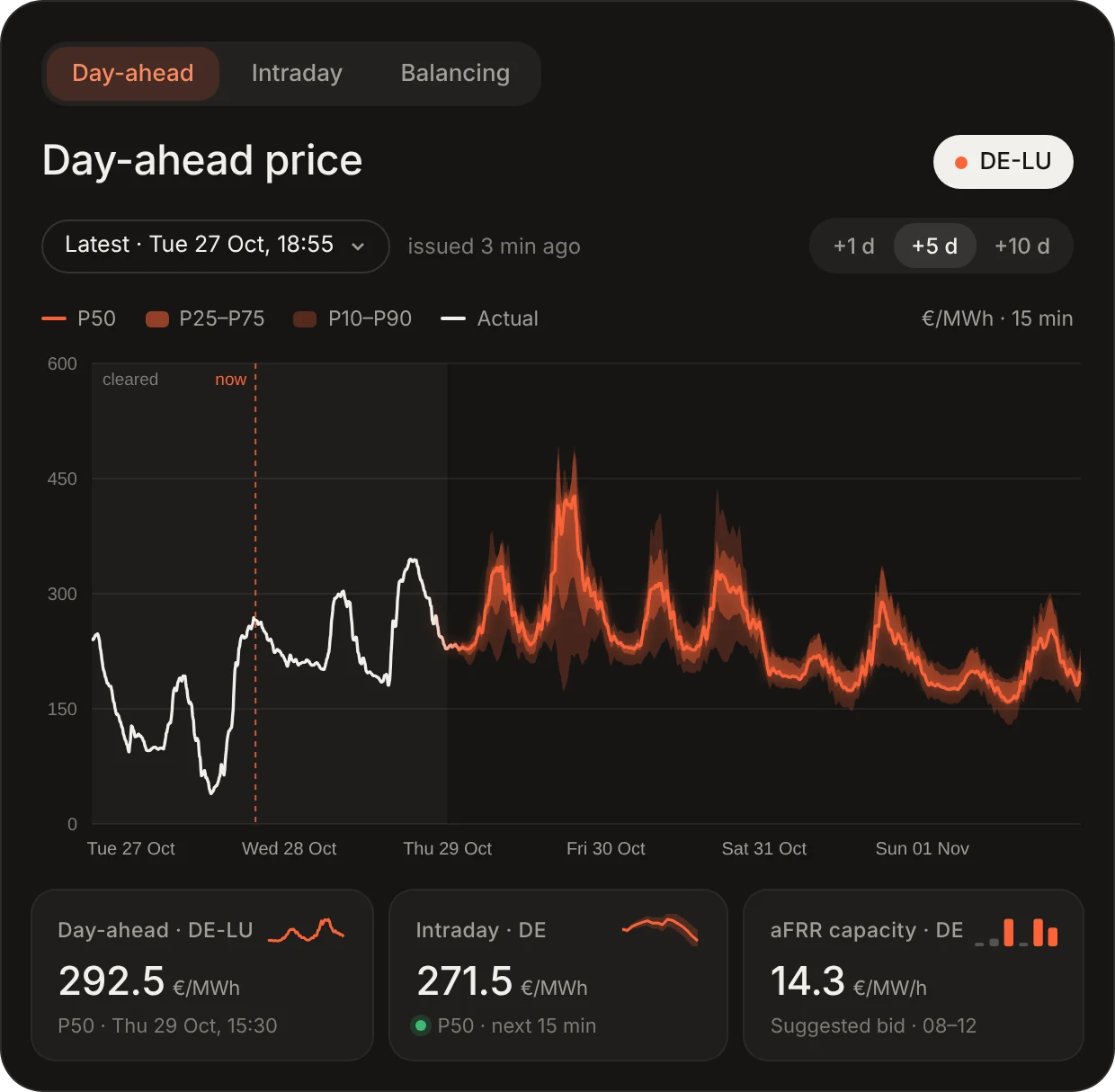Open the Day-ahead DE-LU summary card
This screenshot has height=1092, width=1115.
202,975
